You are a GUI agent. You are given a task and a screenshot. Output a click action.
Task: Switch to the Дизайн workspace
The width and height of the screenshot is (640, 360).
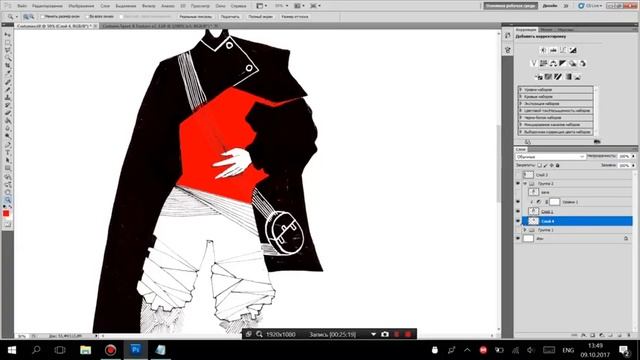(549, 6)
